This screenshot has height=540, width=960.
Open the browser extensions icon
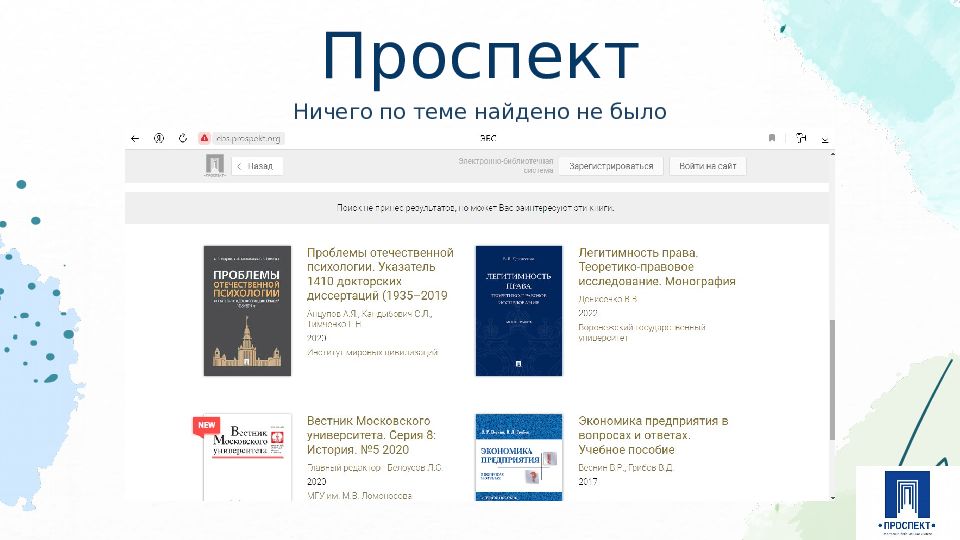[x=801, y=138]
